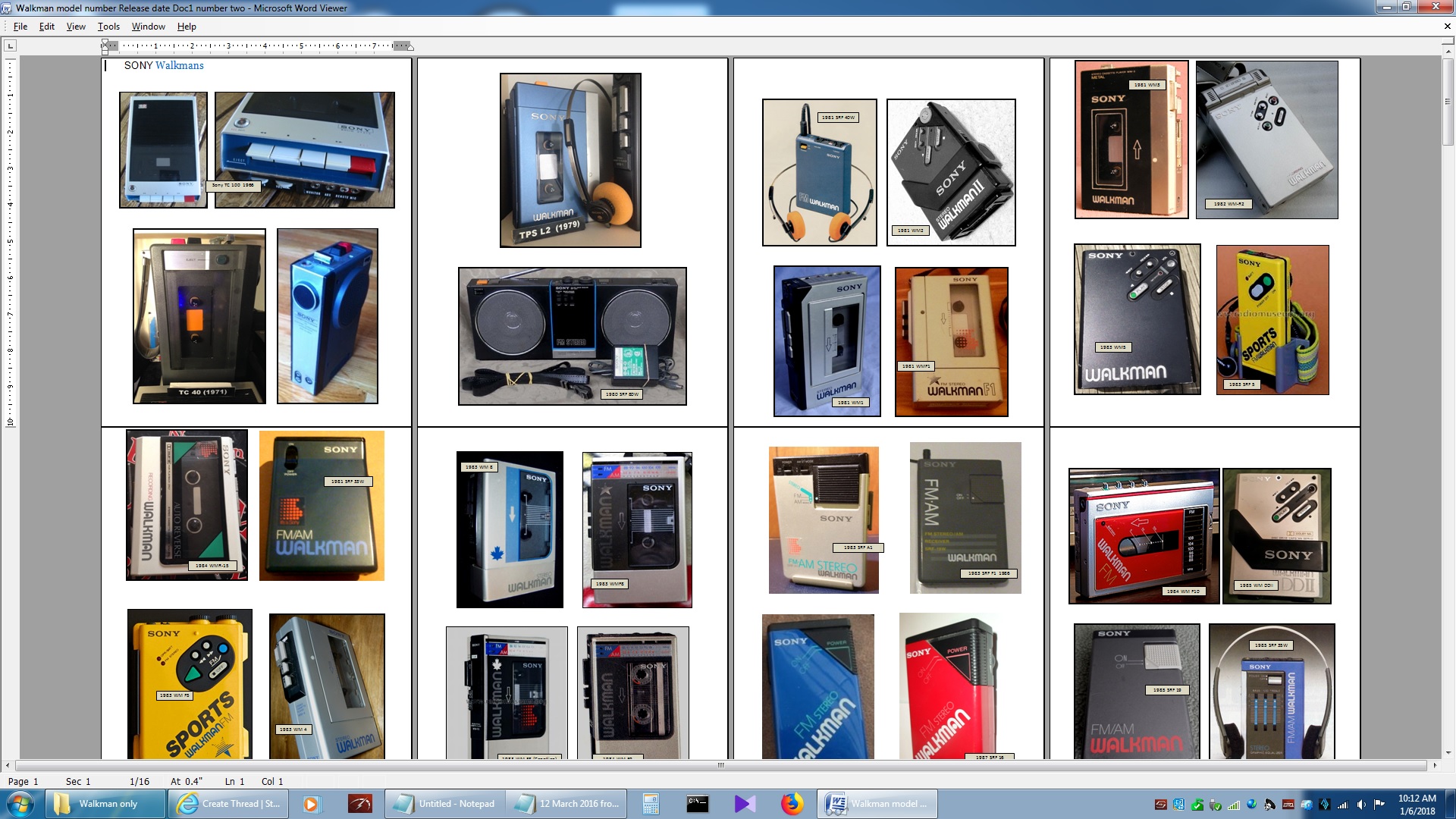Open the 'Walkman only' folder taskbar button

click(105, 804)
